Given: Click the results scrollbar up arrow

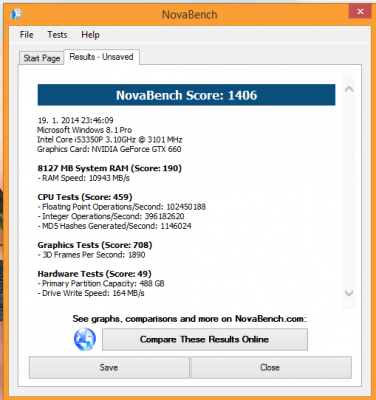Looking at the screenshot, I should click(349, 89).
